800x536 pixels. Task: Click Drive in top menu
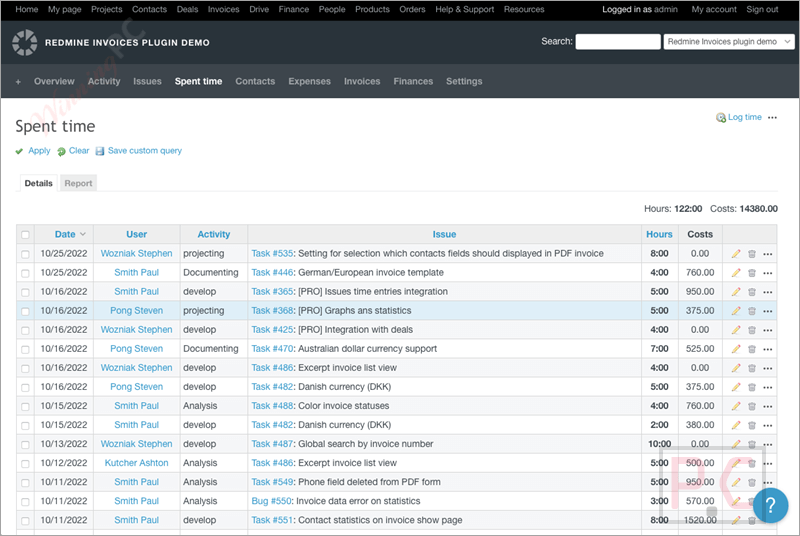(259, 9)
